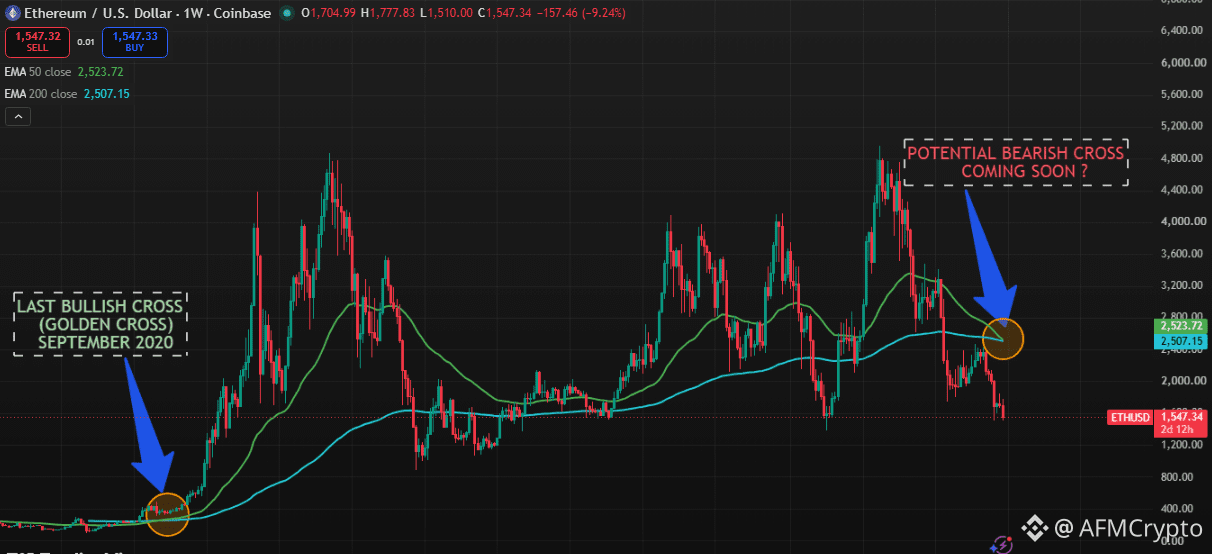Click the 5,200.00 price axis label
This screenshot has width=1212, height=554.
[1180, 126]
